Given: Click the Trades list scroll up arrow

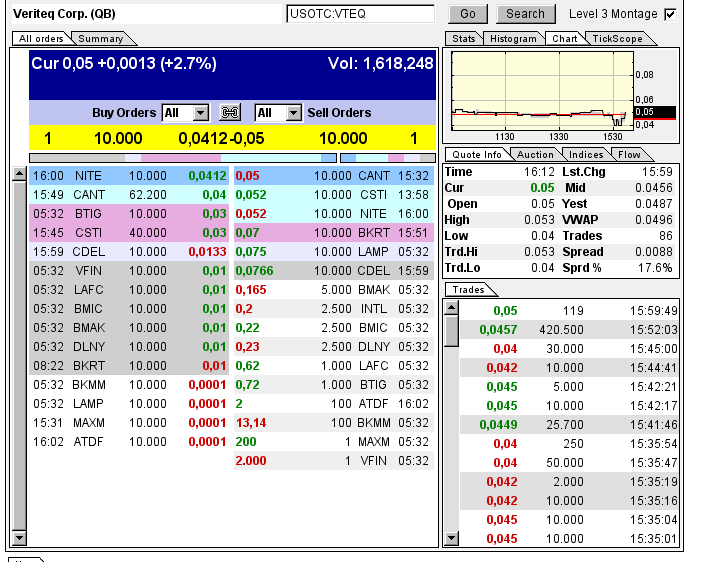Looking at the screenshot, I should tap(451, 308).
